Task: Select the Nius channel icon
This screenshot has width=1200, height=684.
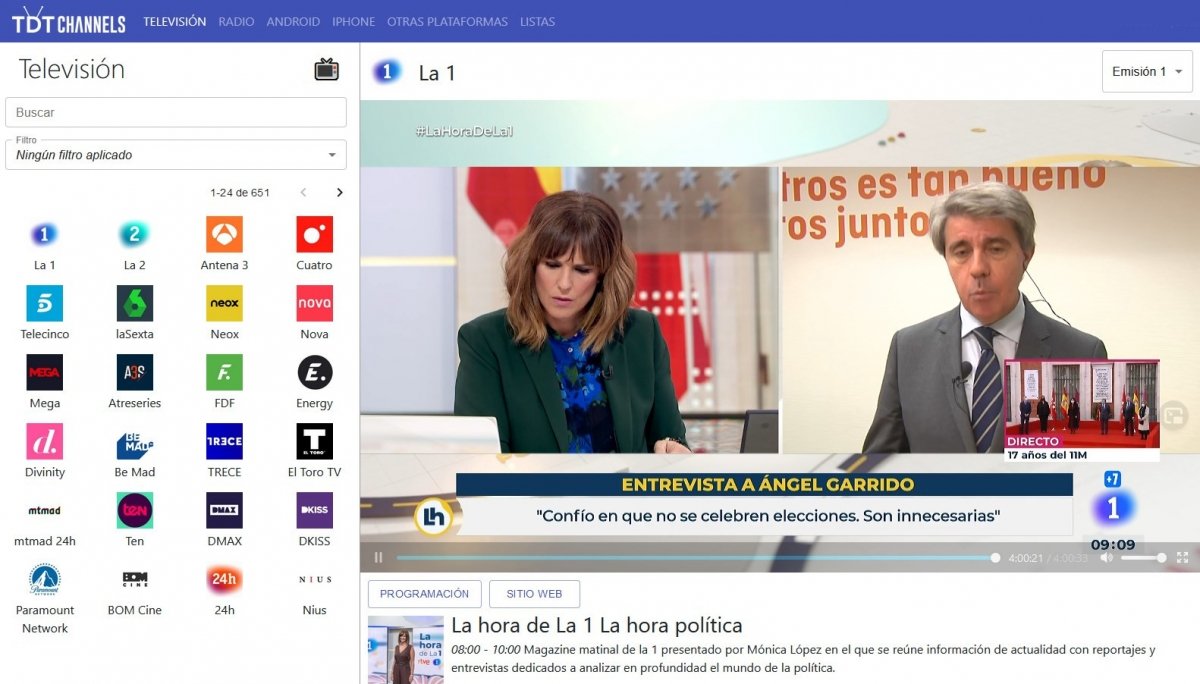Action: pyautogui.click(x=314, y=580)
